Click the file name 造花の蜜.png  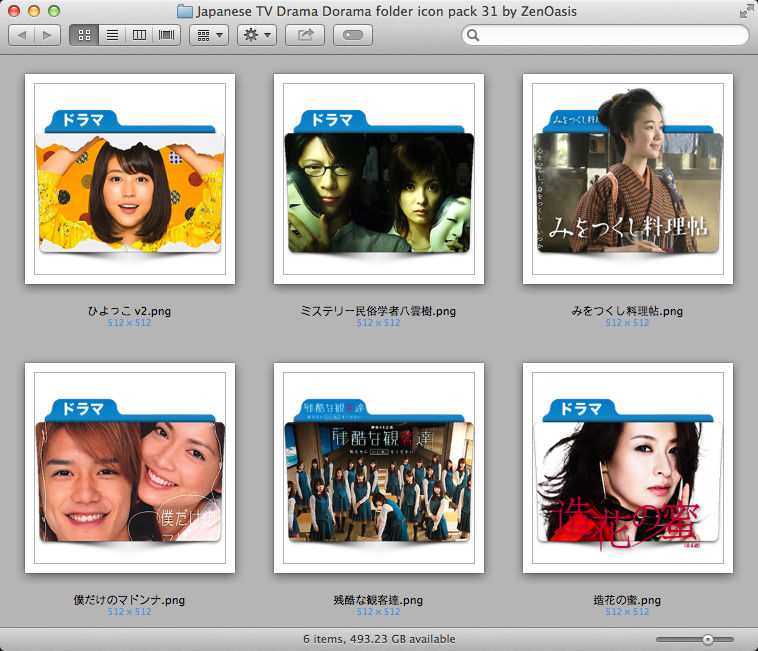(x=627, y=600)
